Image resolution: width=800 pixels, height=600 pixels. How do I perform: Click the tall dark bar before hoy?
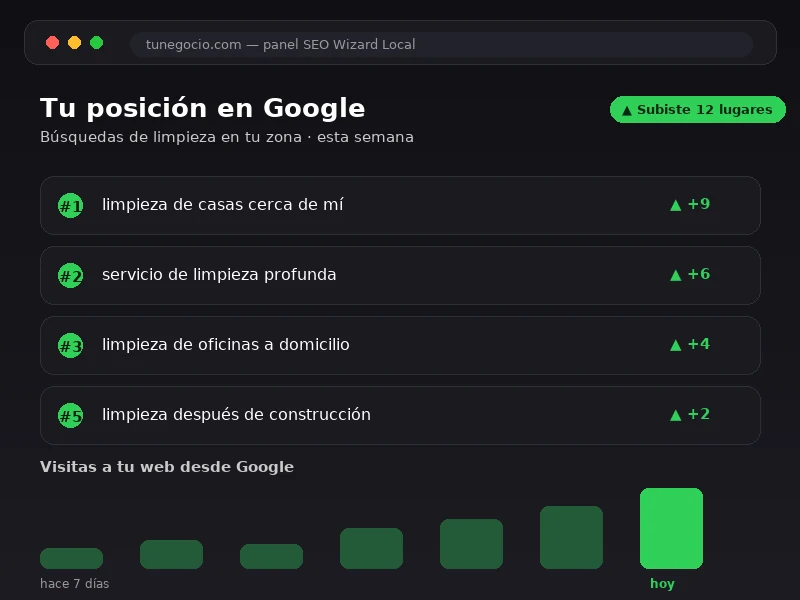pos(571,537)
